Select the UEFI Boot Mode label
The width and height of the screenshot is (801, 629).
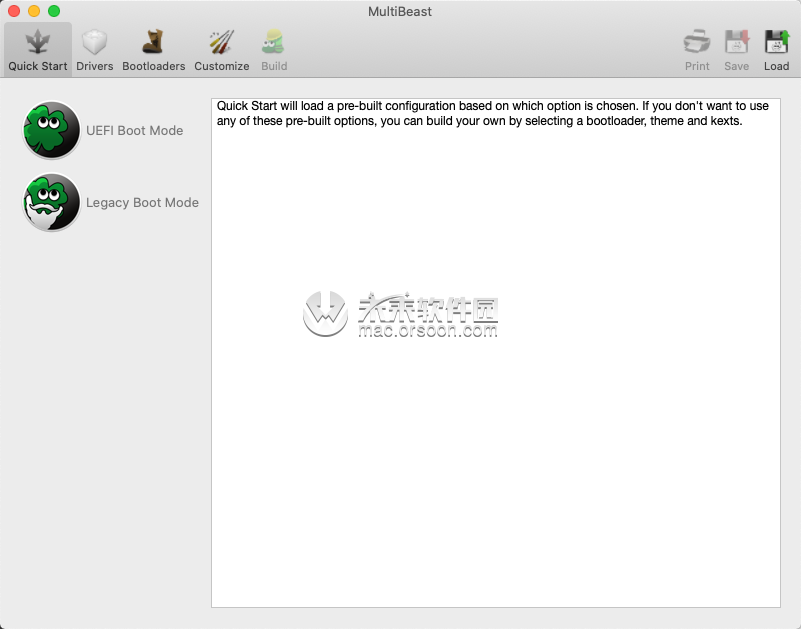tap(134, 130)
